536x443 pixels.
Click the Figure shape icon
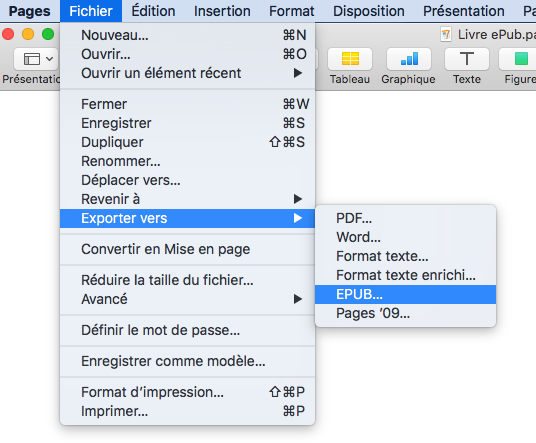[519, 59]
